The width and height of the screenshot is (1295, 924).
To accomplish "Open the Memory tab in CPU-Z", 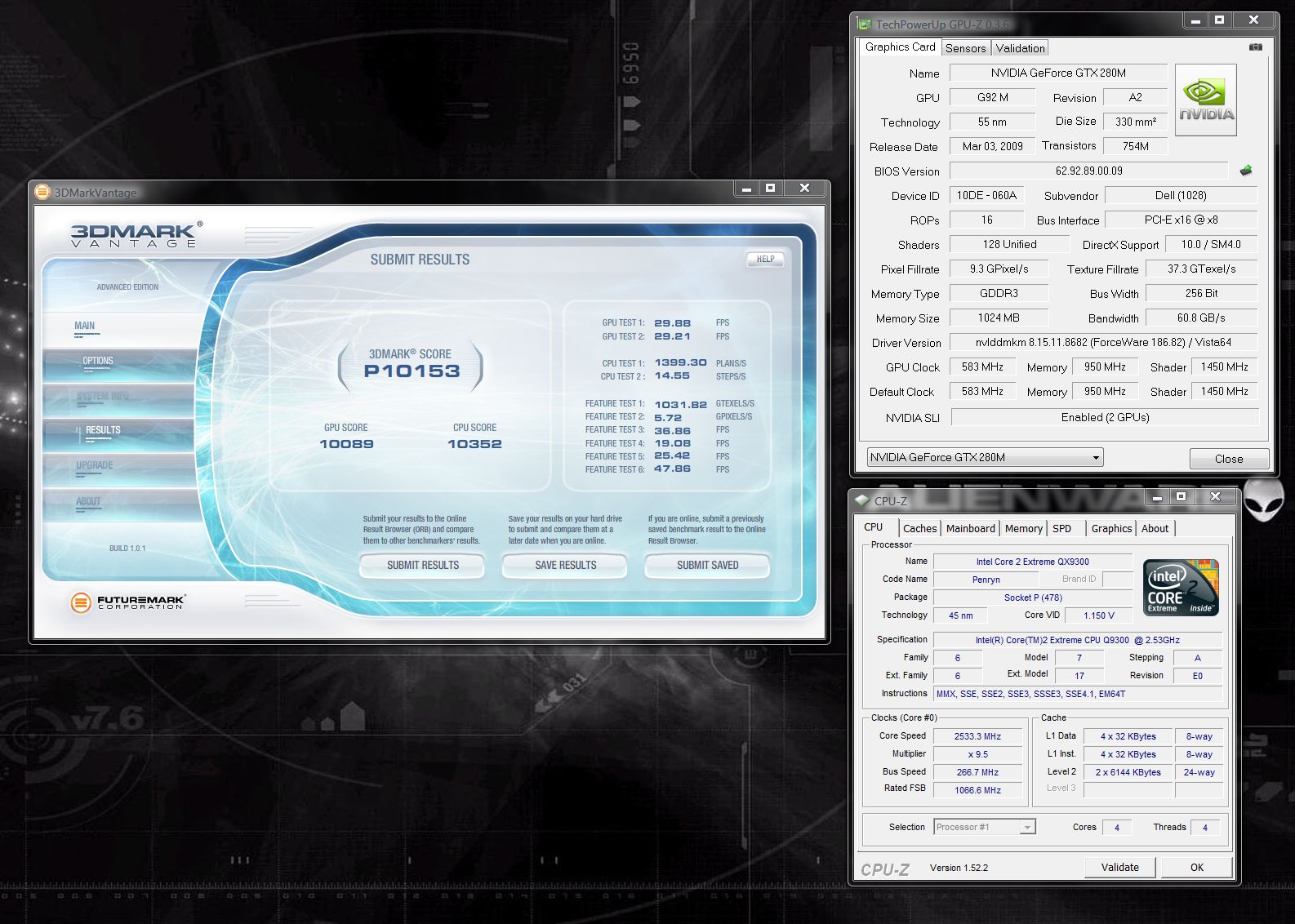I will coord(1023,528).
